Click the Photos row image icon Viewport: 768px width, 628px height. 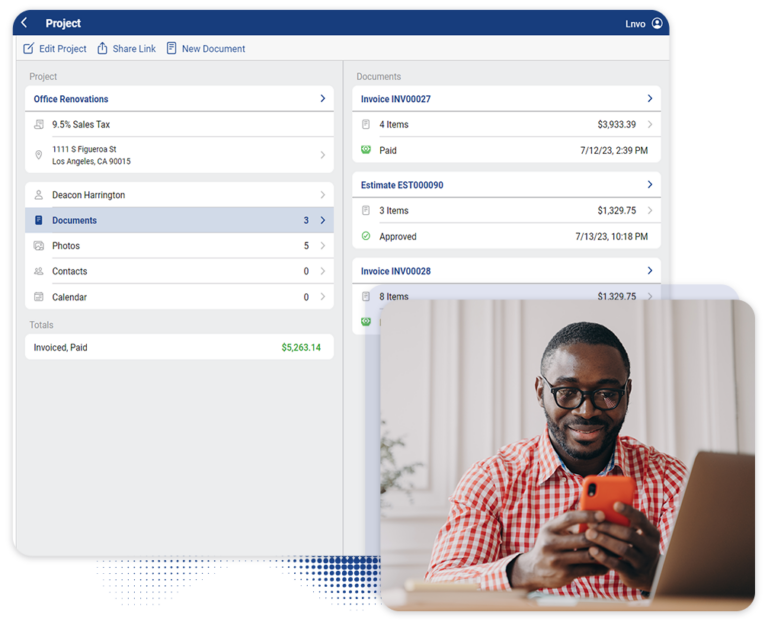point(39,246)
